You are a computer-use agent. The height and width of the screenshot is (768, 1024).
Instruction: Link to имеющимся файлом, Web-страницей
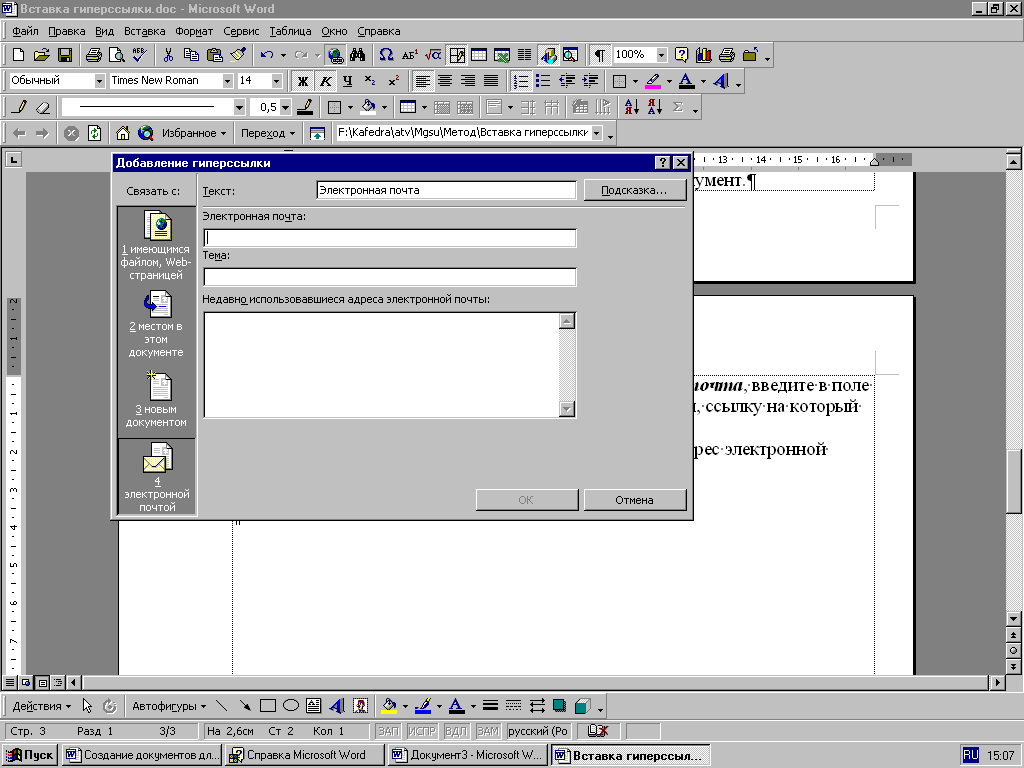click(156, 245)
